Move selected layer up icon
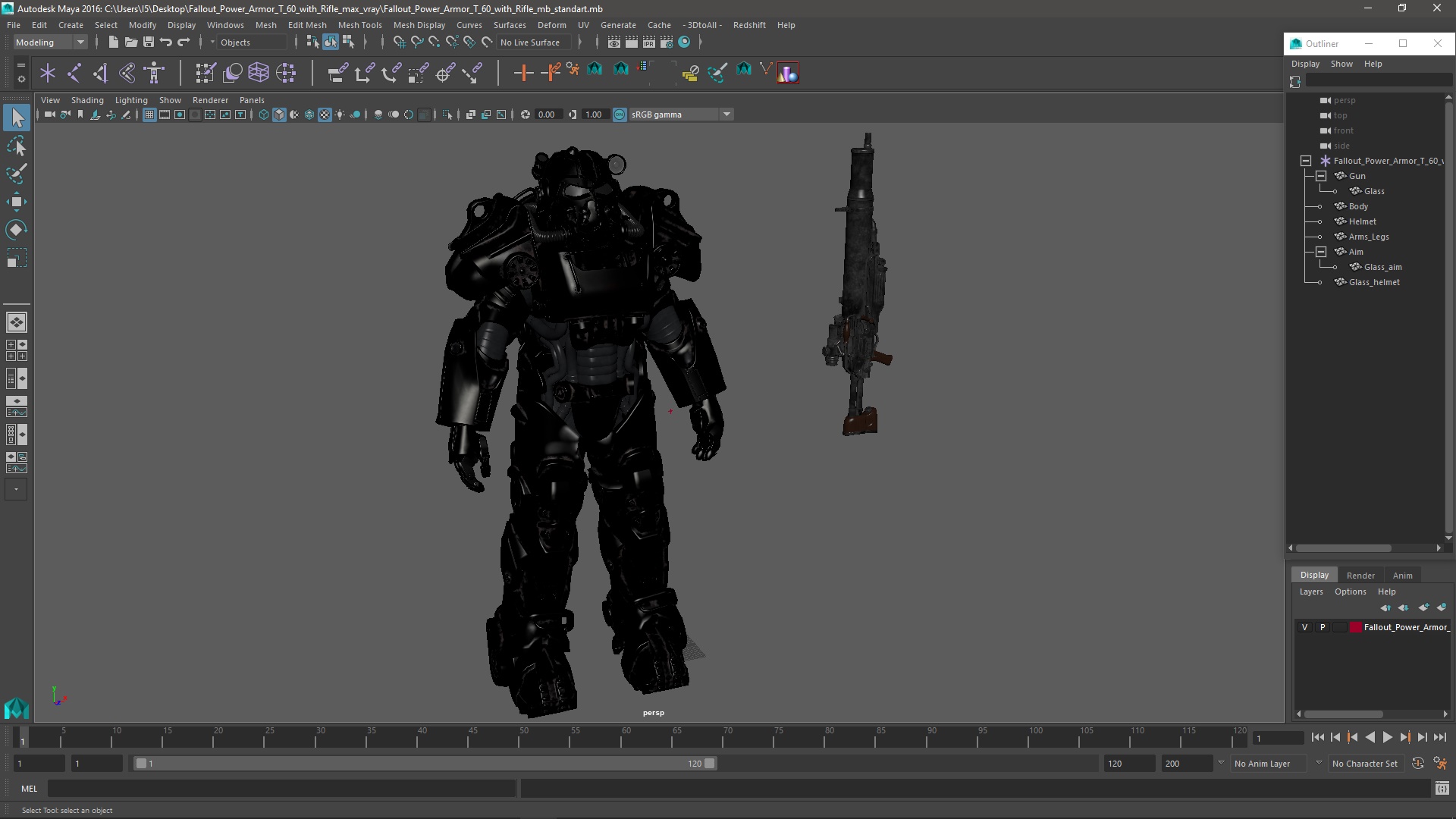This screenshot has height=819, width=1456. pos(1385,607)
